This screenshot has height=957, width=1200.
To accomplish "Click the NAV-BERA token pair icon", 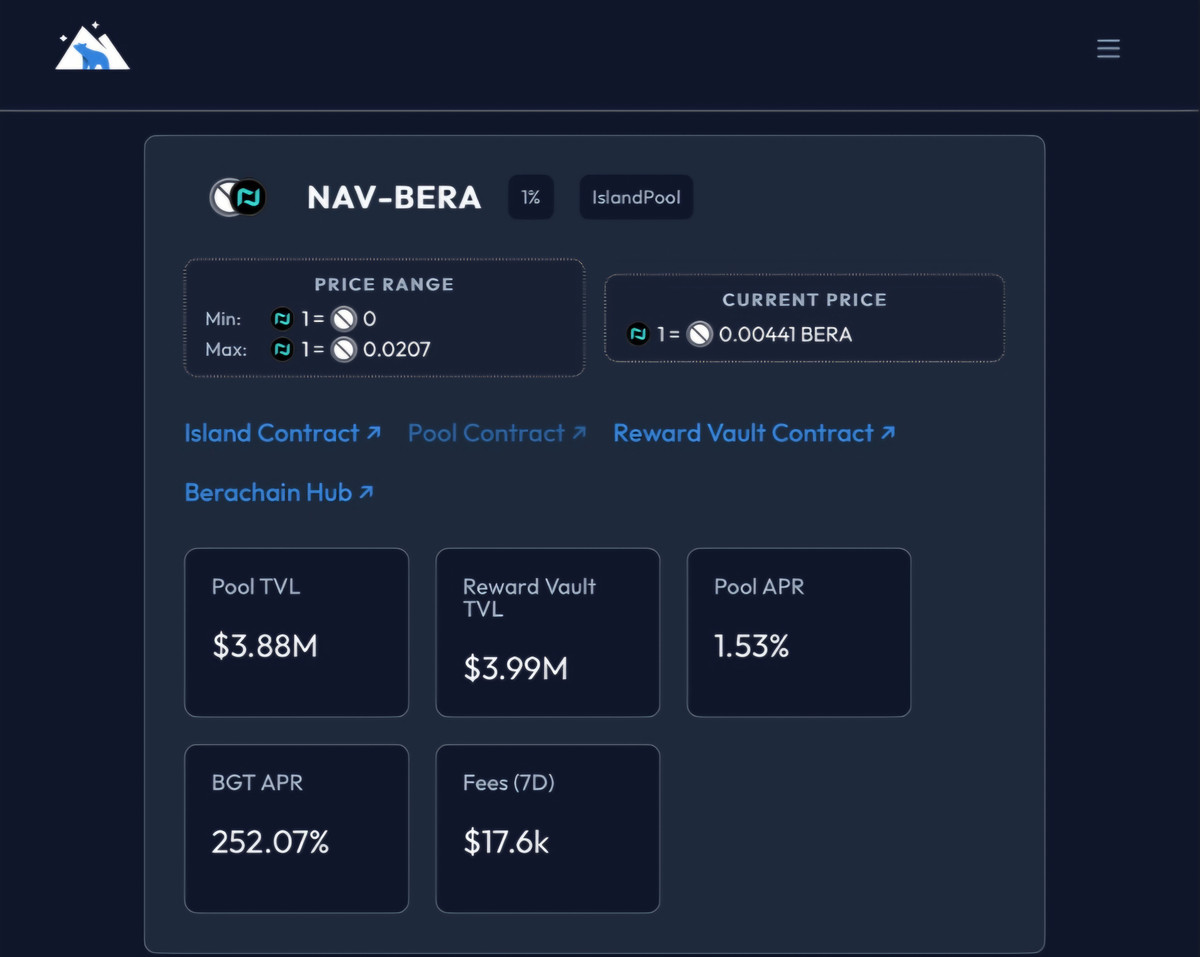I will 238,198.
